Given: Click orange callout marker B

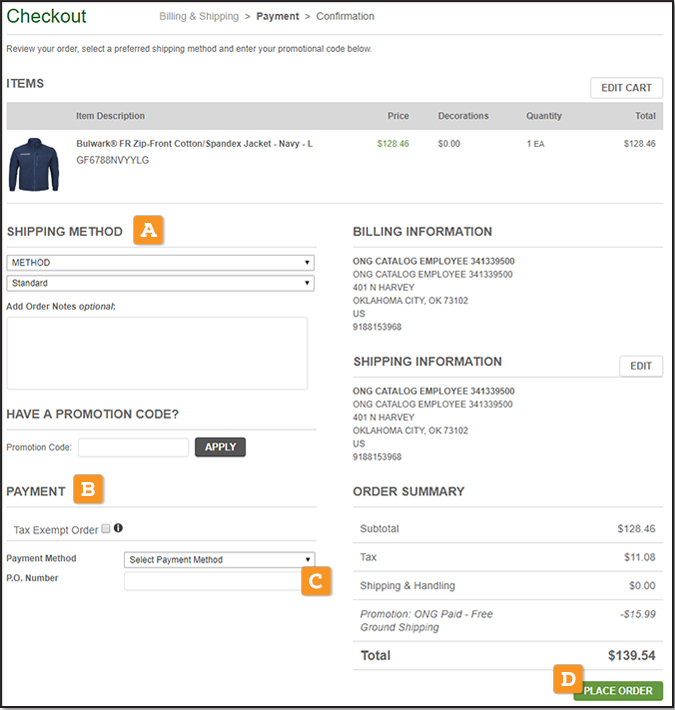Looking at the screenshot, I should (x=88, y=490).
